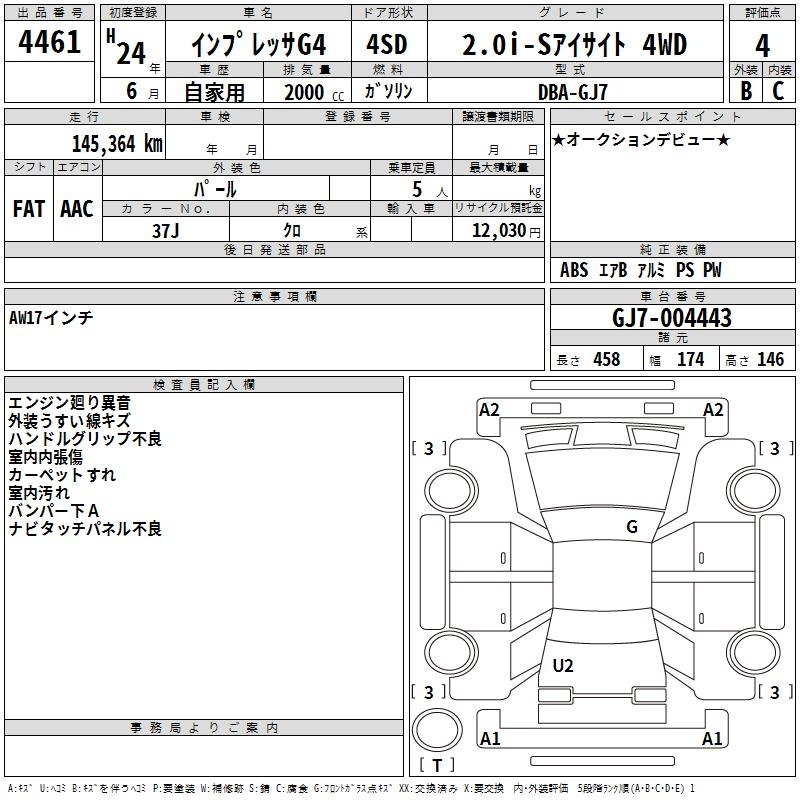The height and width of the screenshot is (800, 800).
Task: Select model code DBA-GJ7
Action: [573, 92]
